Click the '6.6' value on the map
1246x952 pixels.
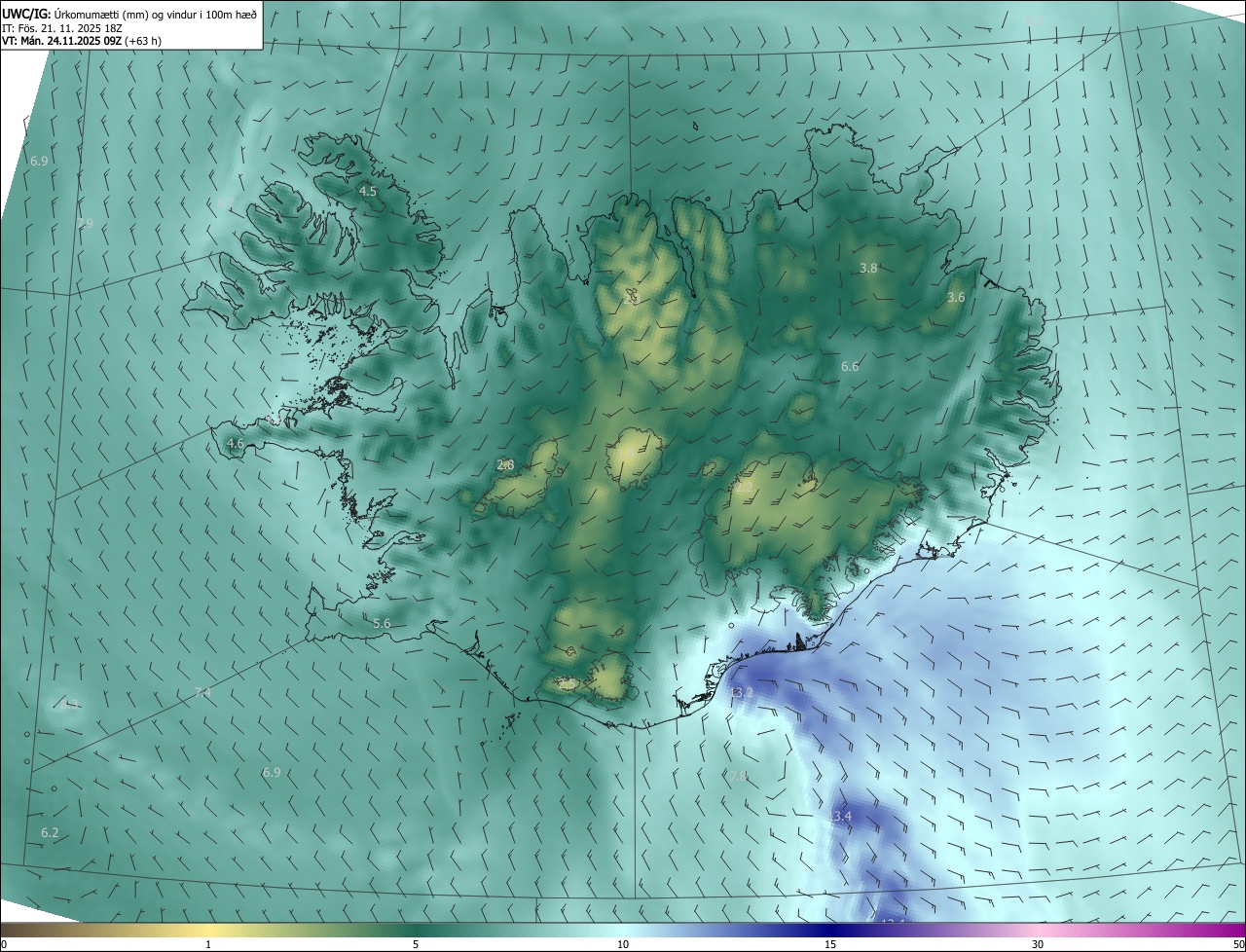pyautogui.click(x=850, y=367)
